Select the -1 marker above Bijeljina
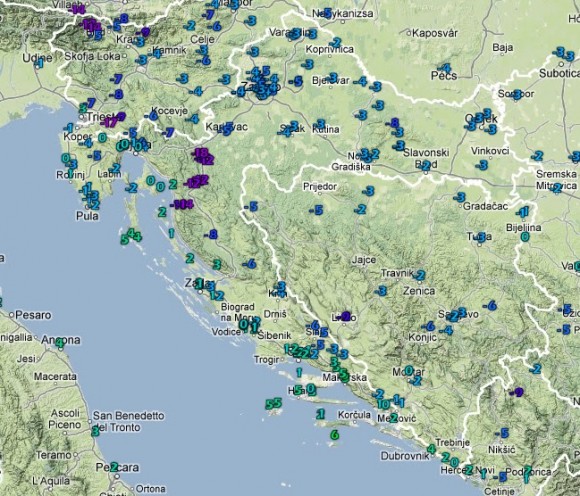 tap(523, 212)
